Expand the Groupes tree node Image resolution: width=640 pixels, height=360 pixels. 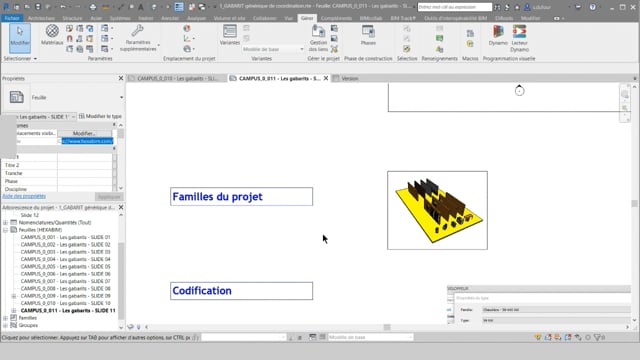(x=5, y=325)
